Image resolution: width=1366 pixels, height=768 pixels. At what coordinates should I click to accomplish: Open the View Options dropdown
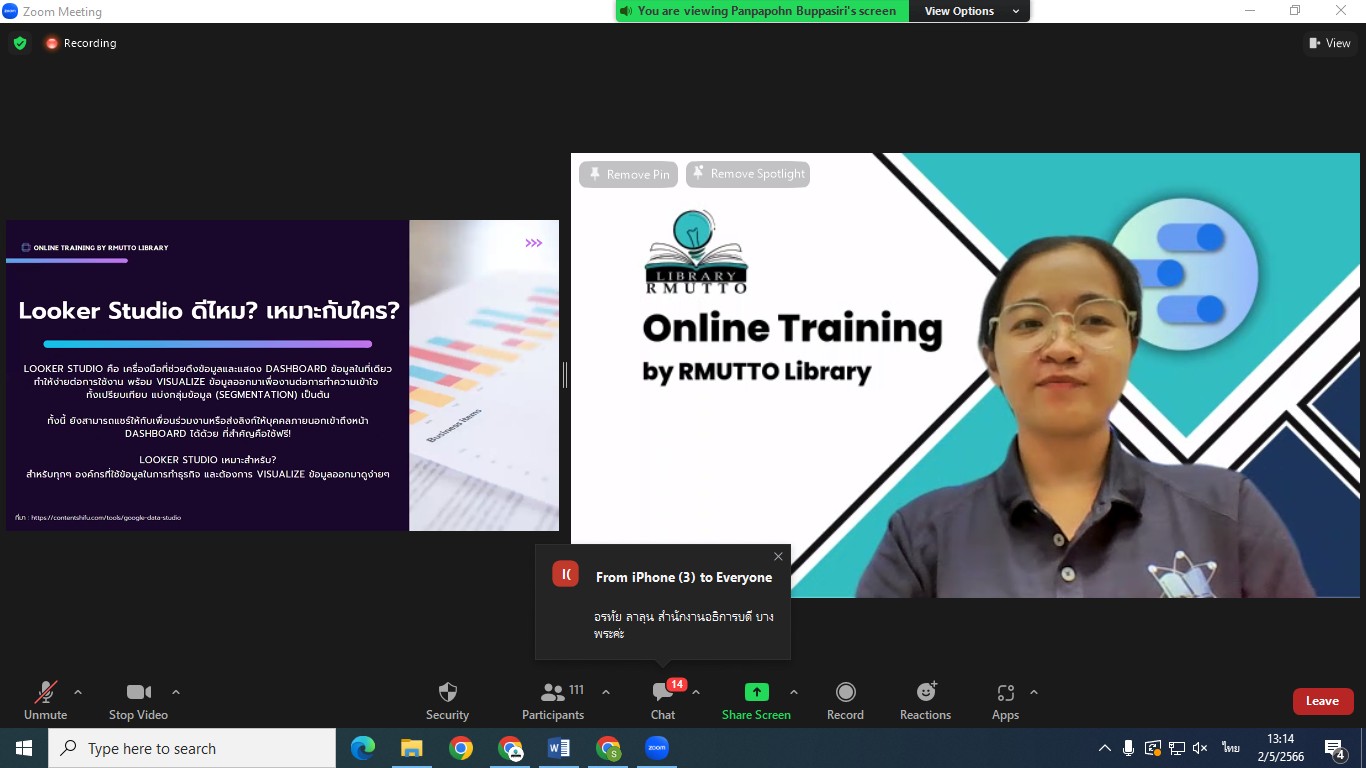(968, 11)
